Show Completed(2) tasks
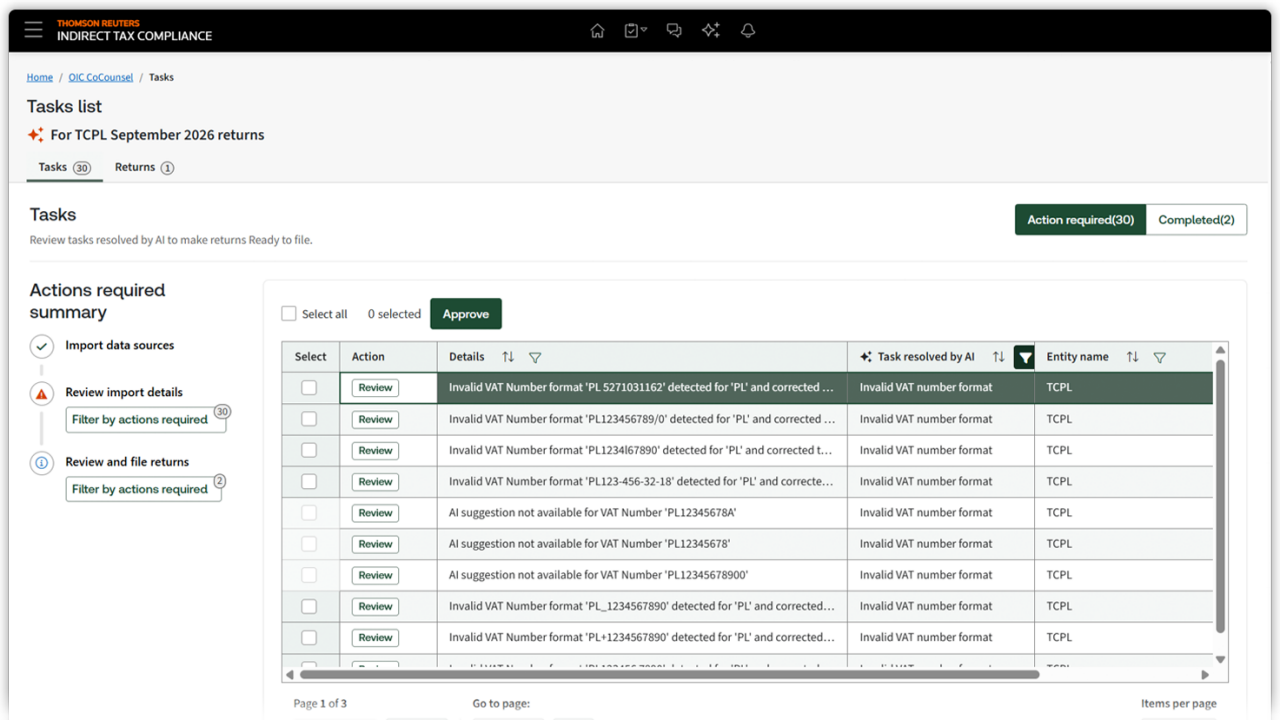This screenshot has width=1280, height=720. click(1196, 220)
